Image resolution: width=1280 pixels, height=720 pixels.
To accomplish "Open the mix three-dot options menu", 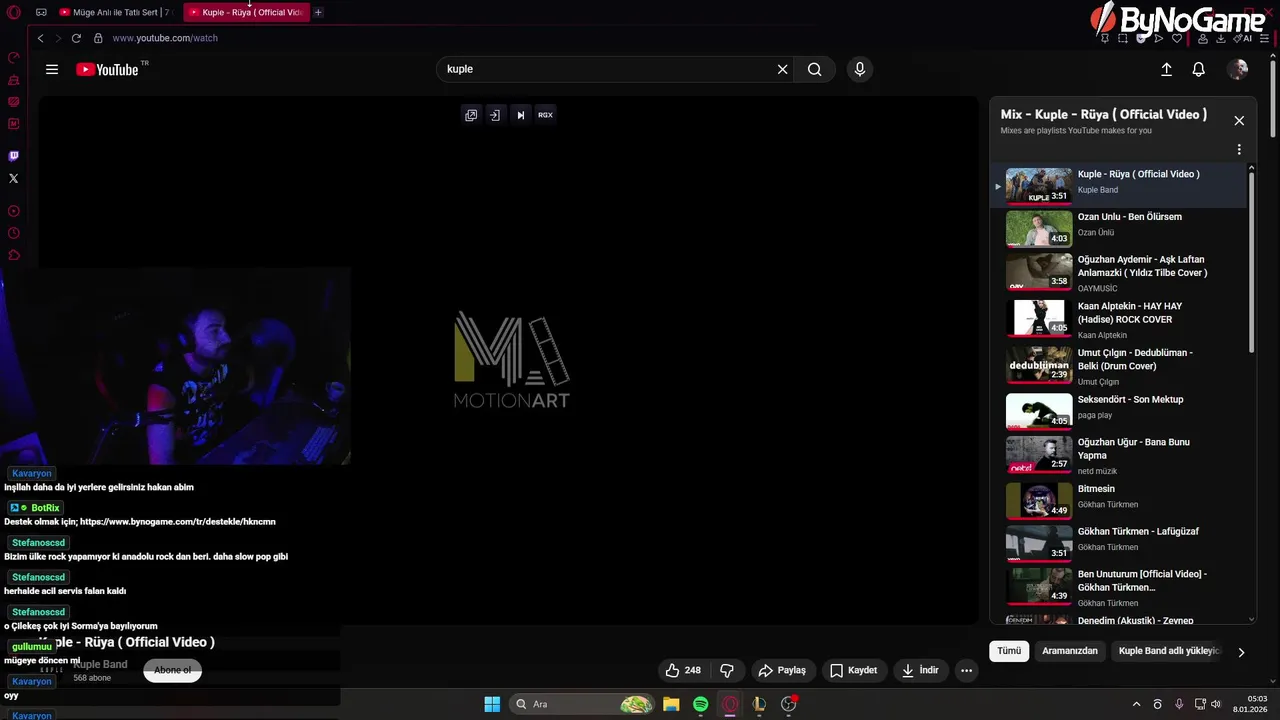I will pos(1239,149).
